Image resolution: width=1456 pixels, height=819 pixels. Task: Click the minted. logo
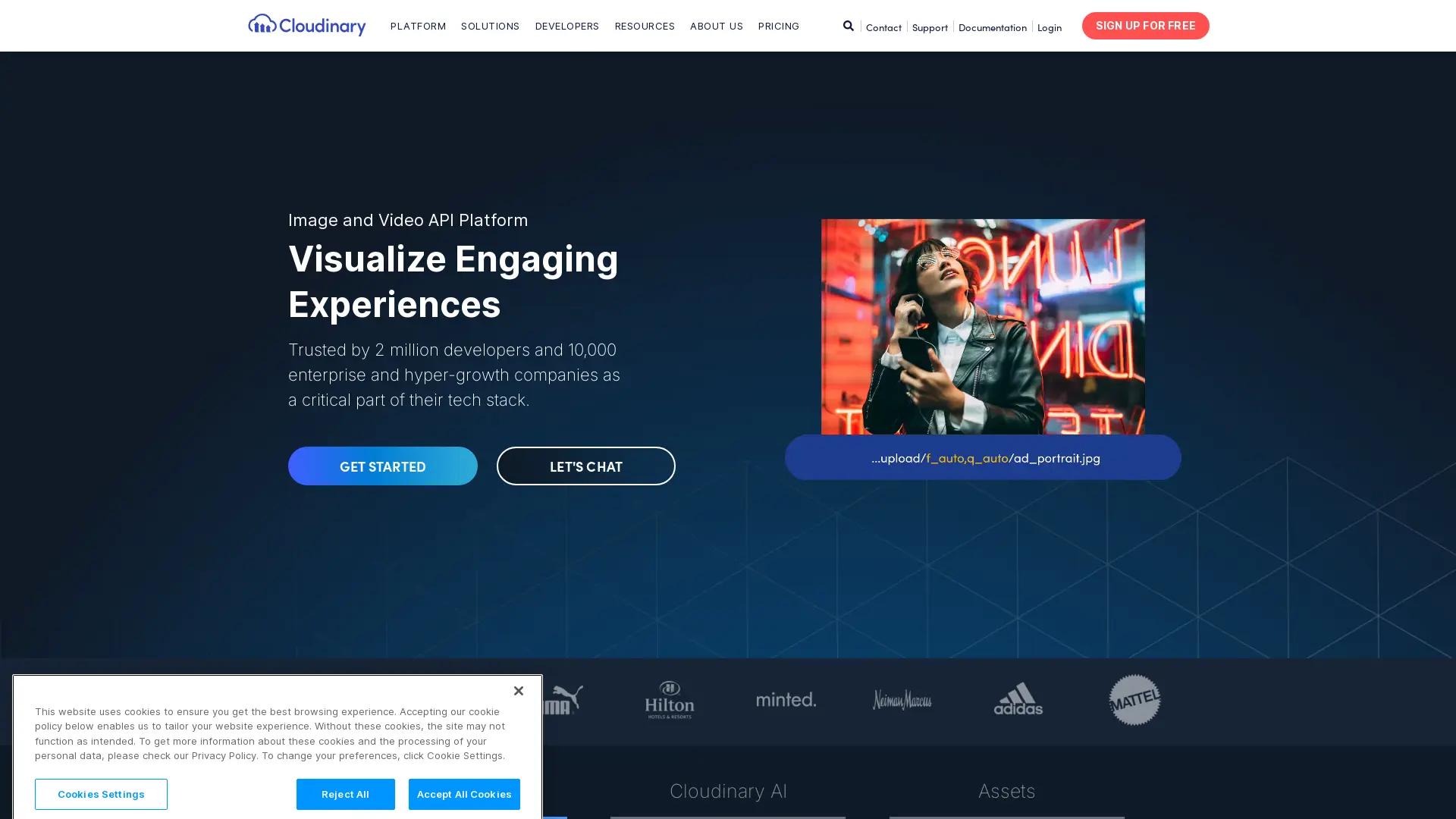[786, 700]
